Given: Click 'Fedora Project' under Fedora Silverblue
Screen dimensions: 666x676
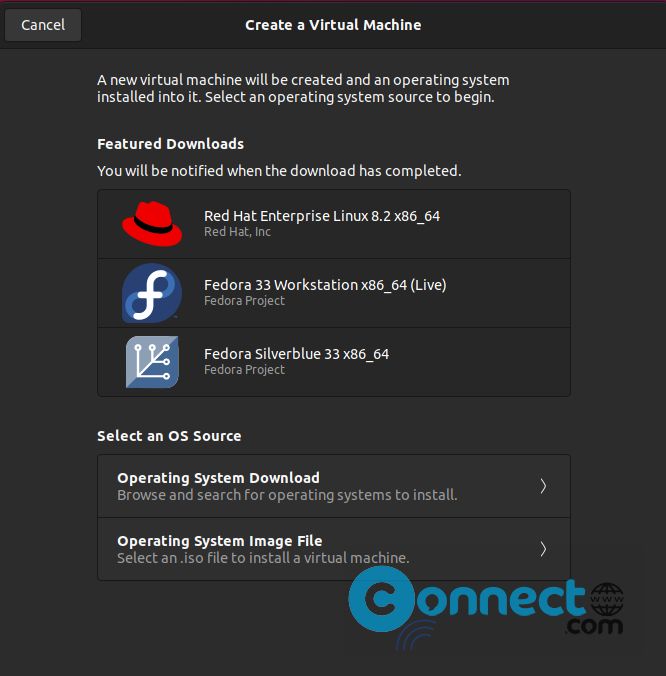Looking at the screenshot, I should (x=244, y=370).
